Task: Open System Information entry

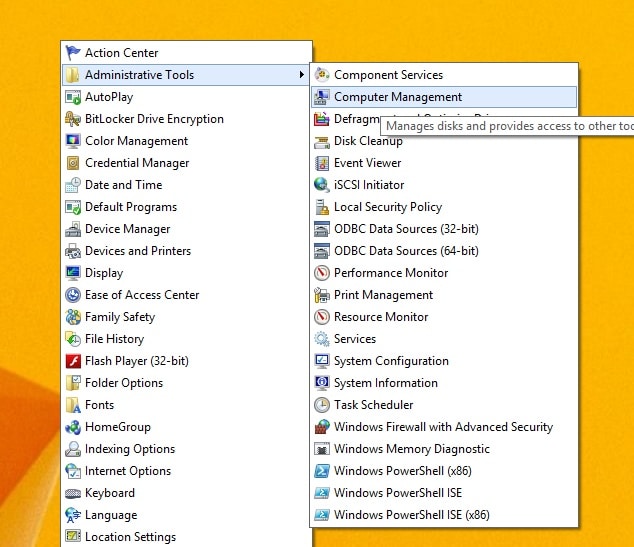Action: (x=444, y=382)
